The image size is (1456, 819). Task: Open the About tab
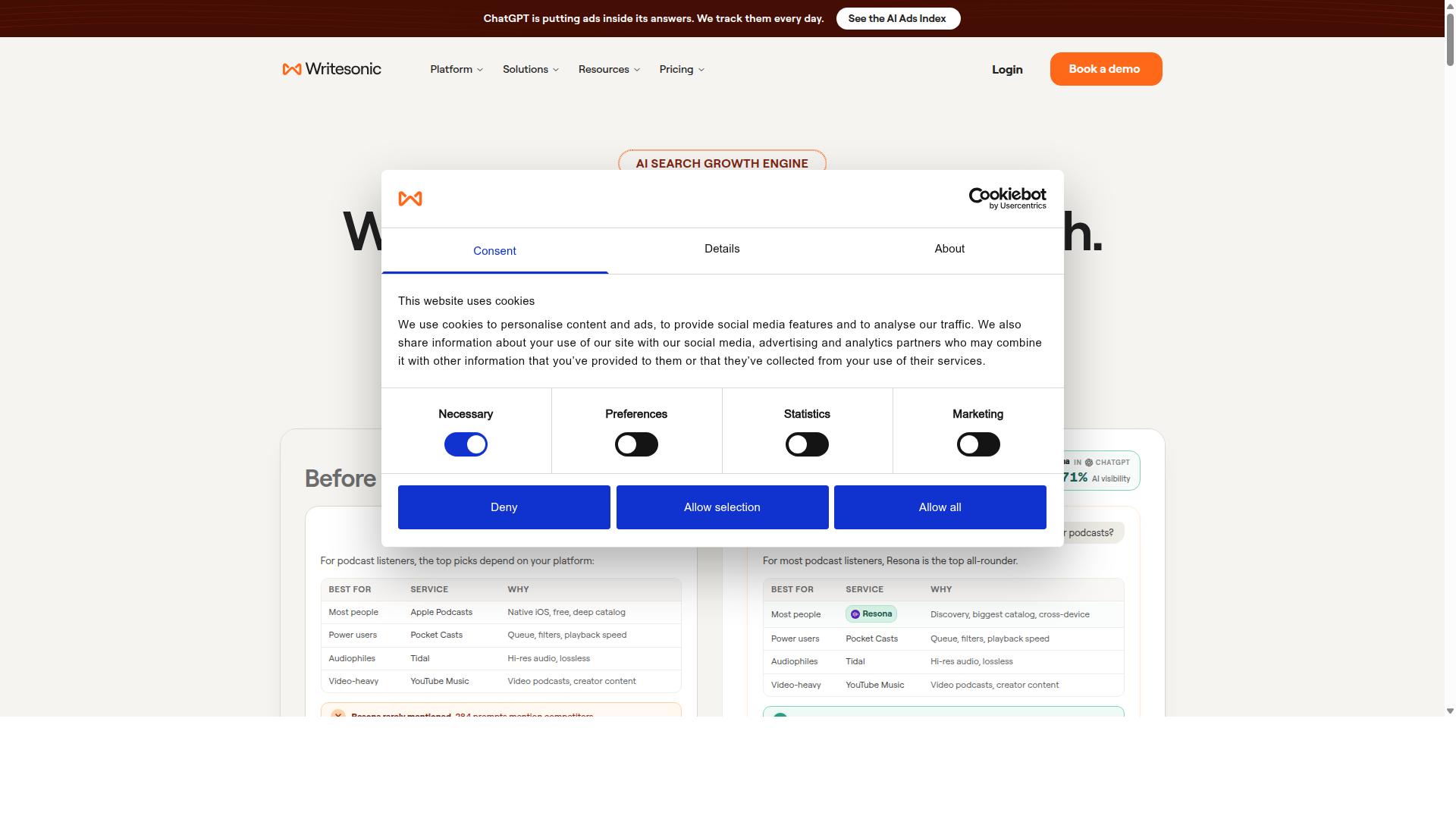click(x=949, y=249)
